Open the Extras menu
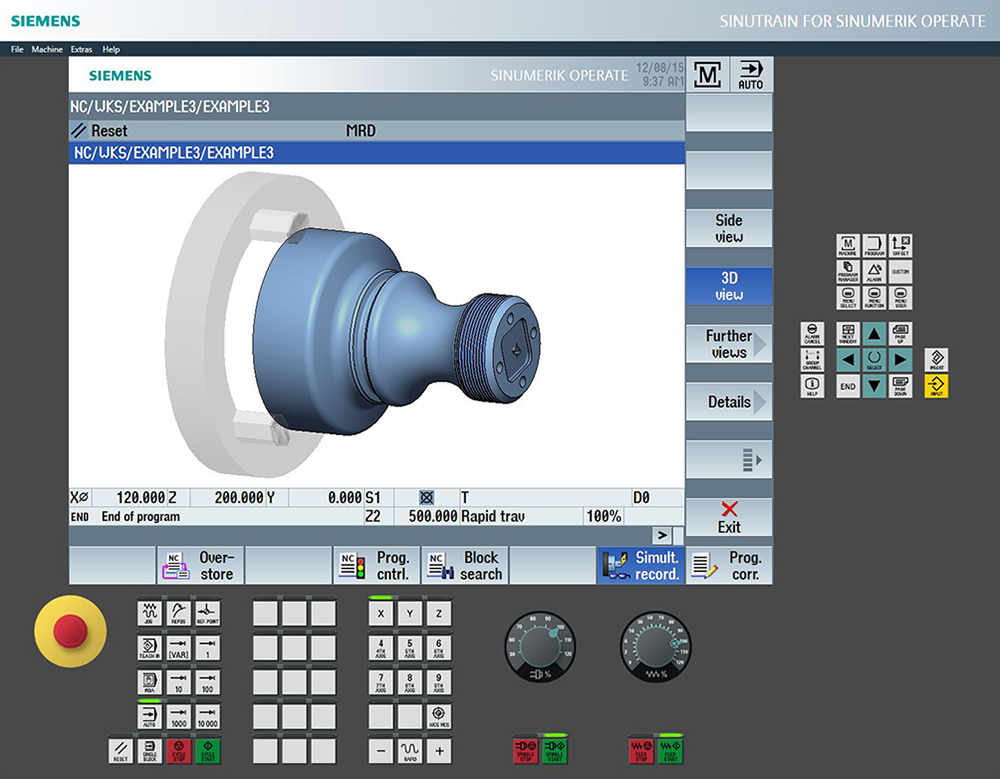Viewport: 1000px width, 779px height. [81, 49]
